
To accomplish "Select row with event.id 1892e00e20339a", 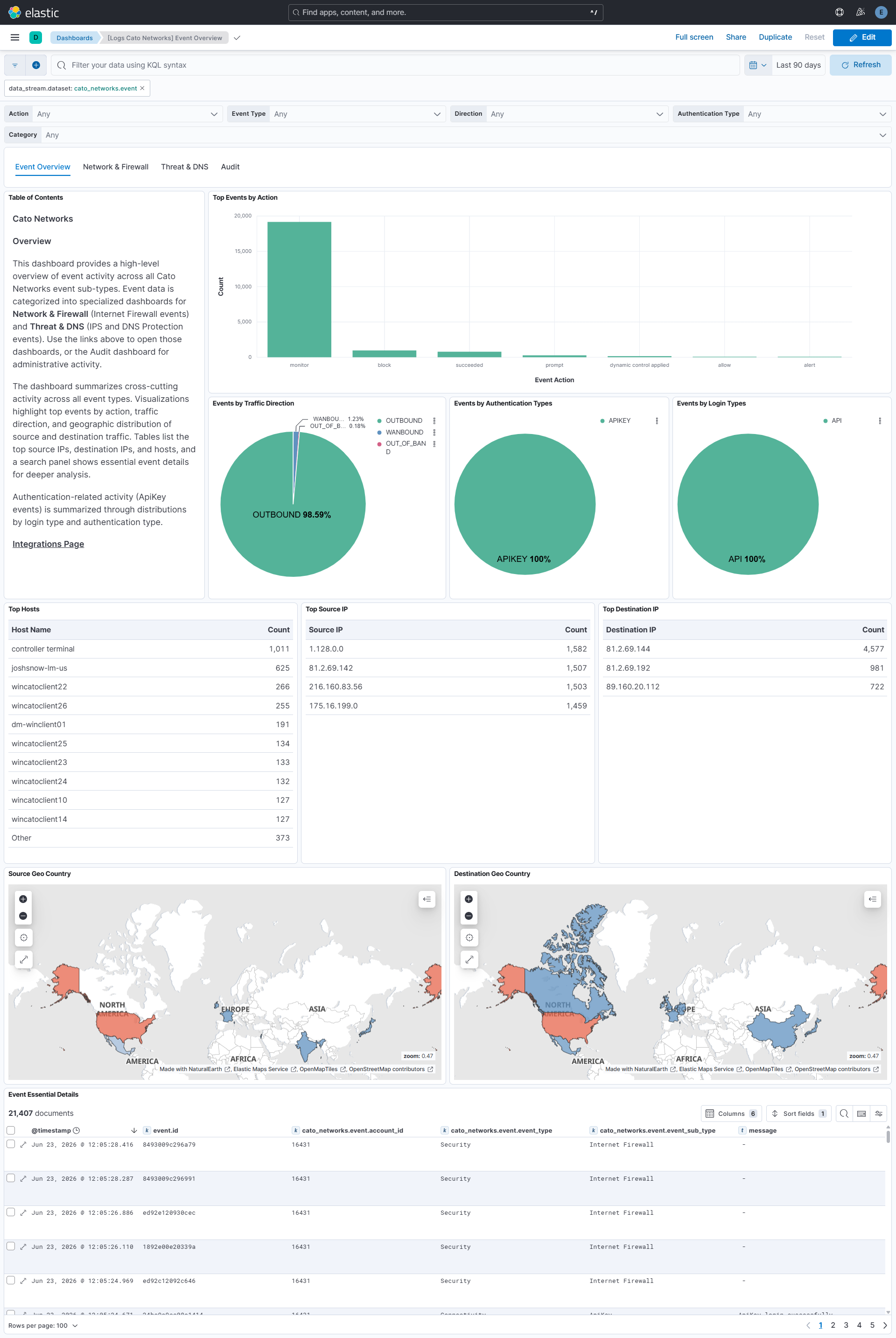I will point(11,1246).
